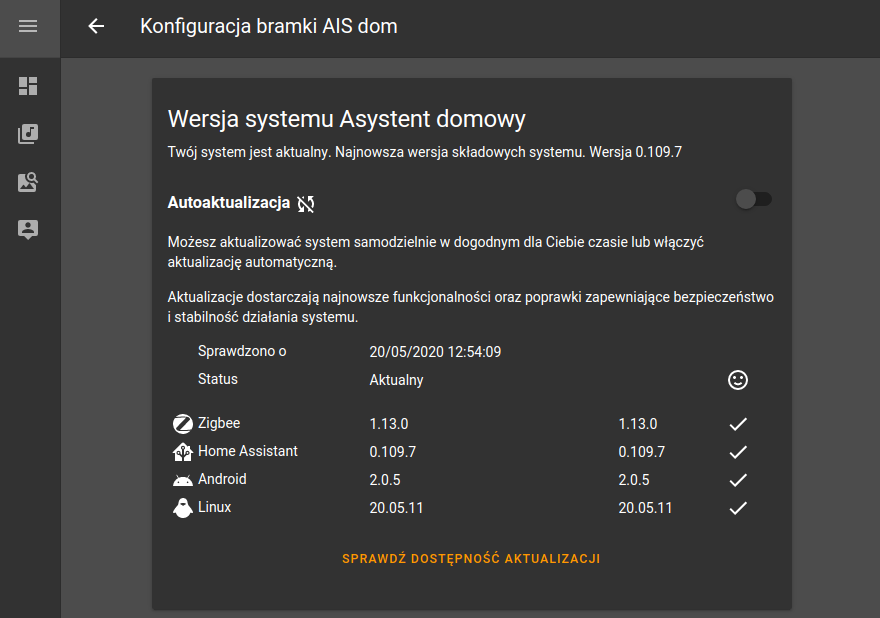Click the Linux penguin icon
Viewport: 880px width, 618px height.
[182, 508]
